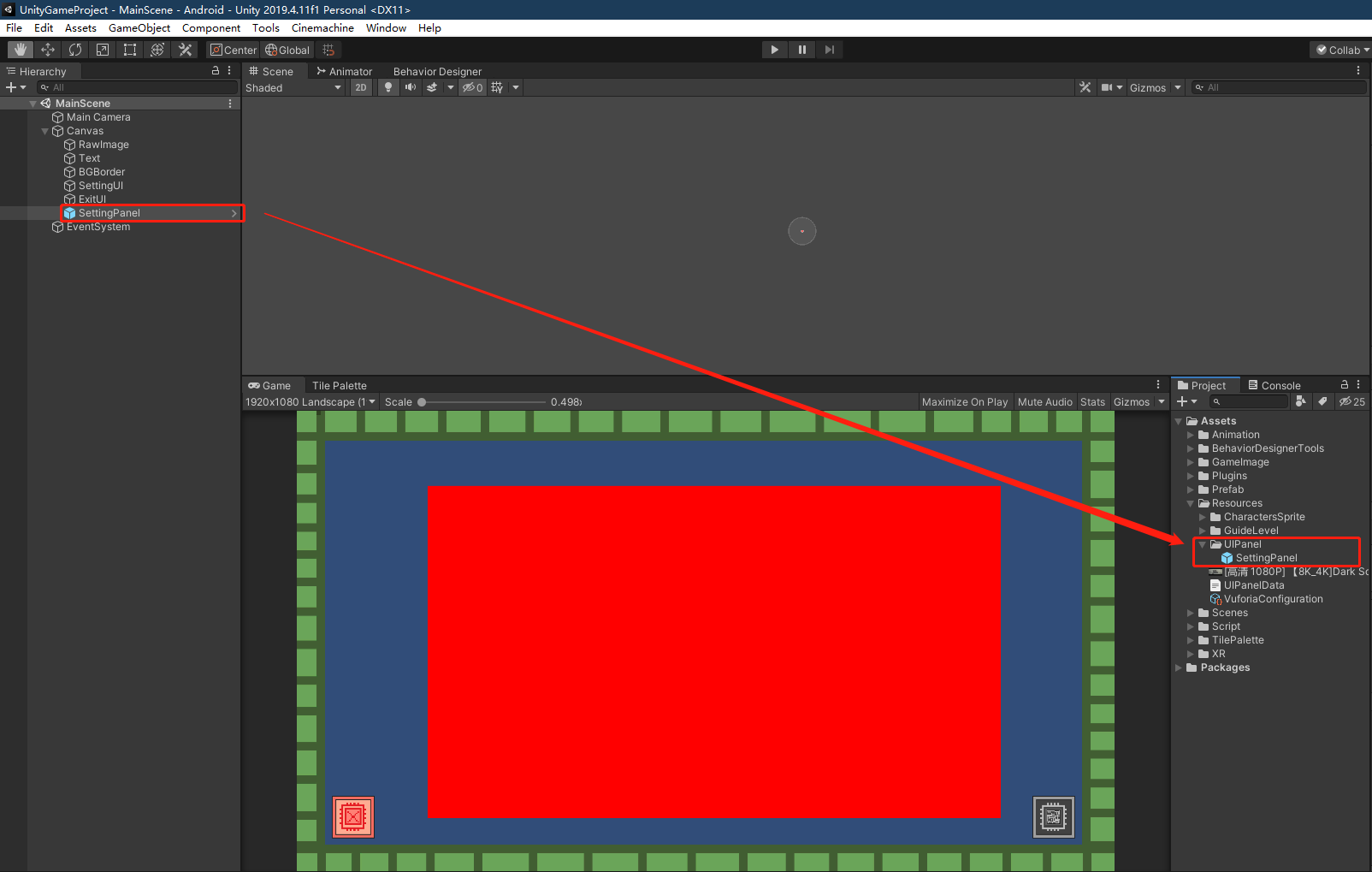The width and height of the screenshot is (1372, 872).
Task: Toggle scene grid visibility icon
Action: 497,87
